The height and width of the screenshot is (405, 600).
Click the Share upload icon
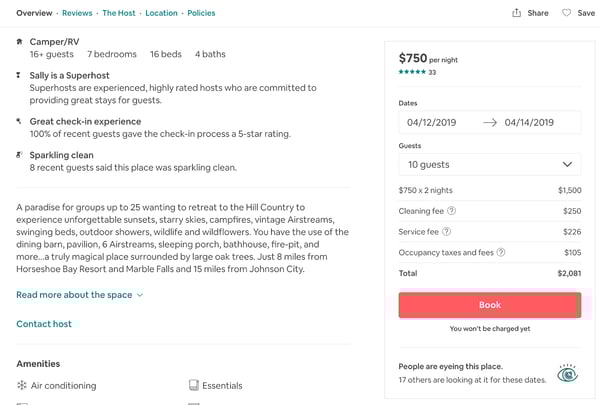(x=516, y=13)
